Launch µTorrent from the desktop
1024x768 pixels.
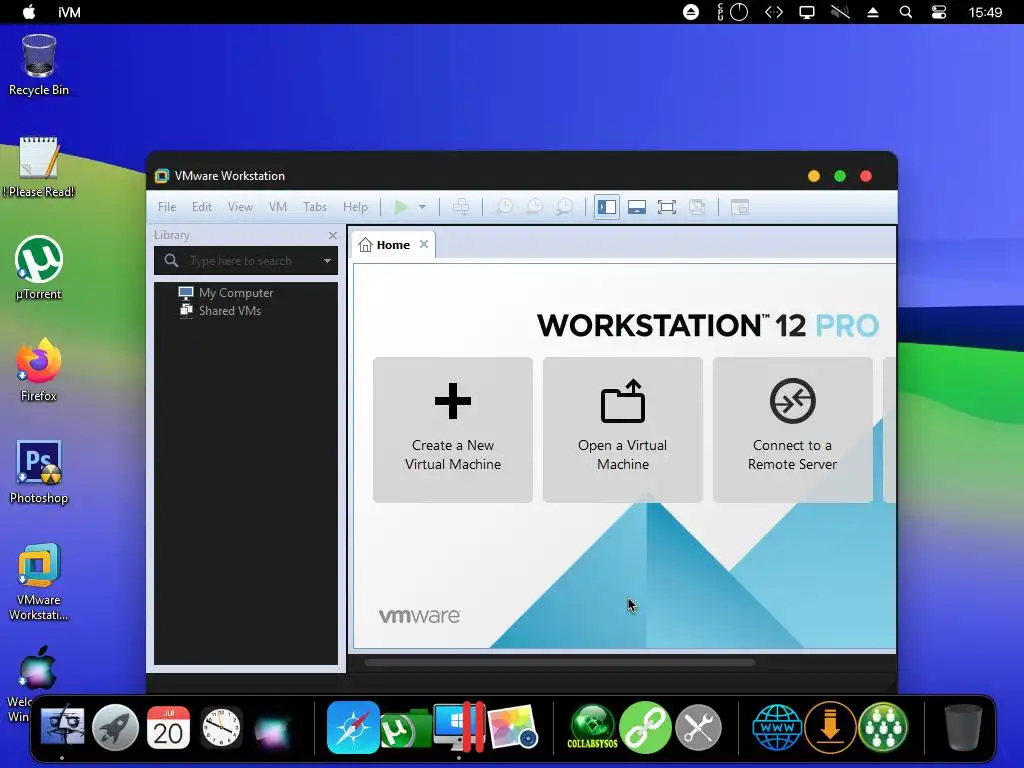pyautogui.click(x=39, y=268)
